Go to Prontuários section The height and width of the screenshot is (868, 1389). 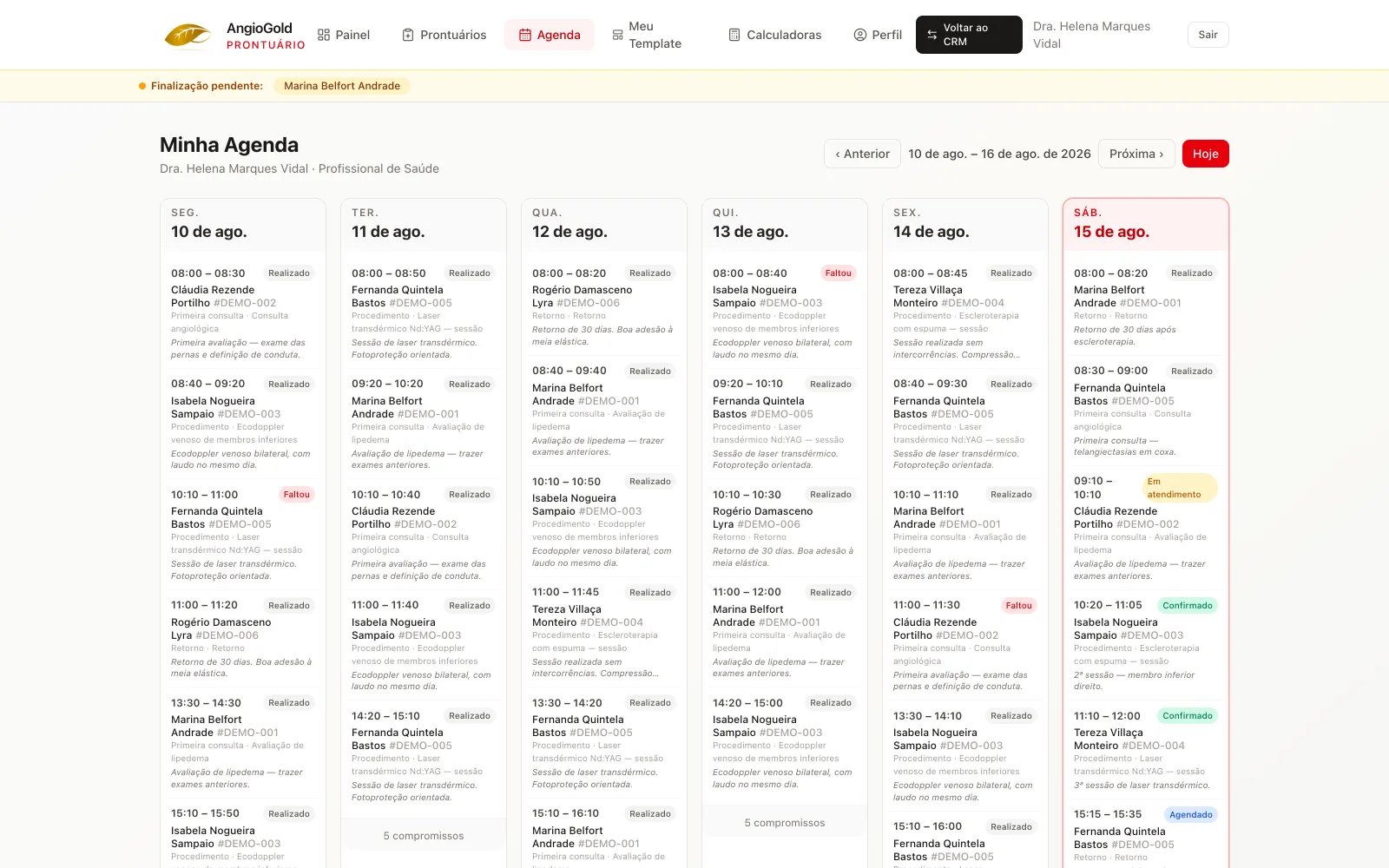click(444, 35)
